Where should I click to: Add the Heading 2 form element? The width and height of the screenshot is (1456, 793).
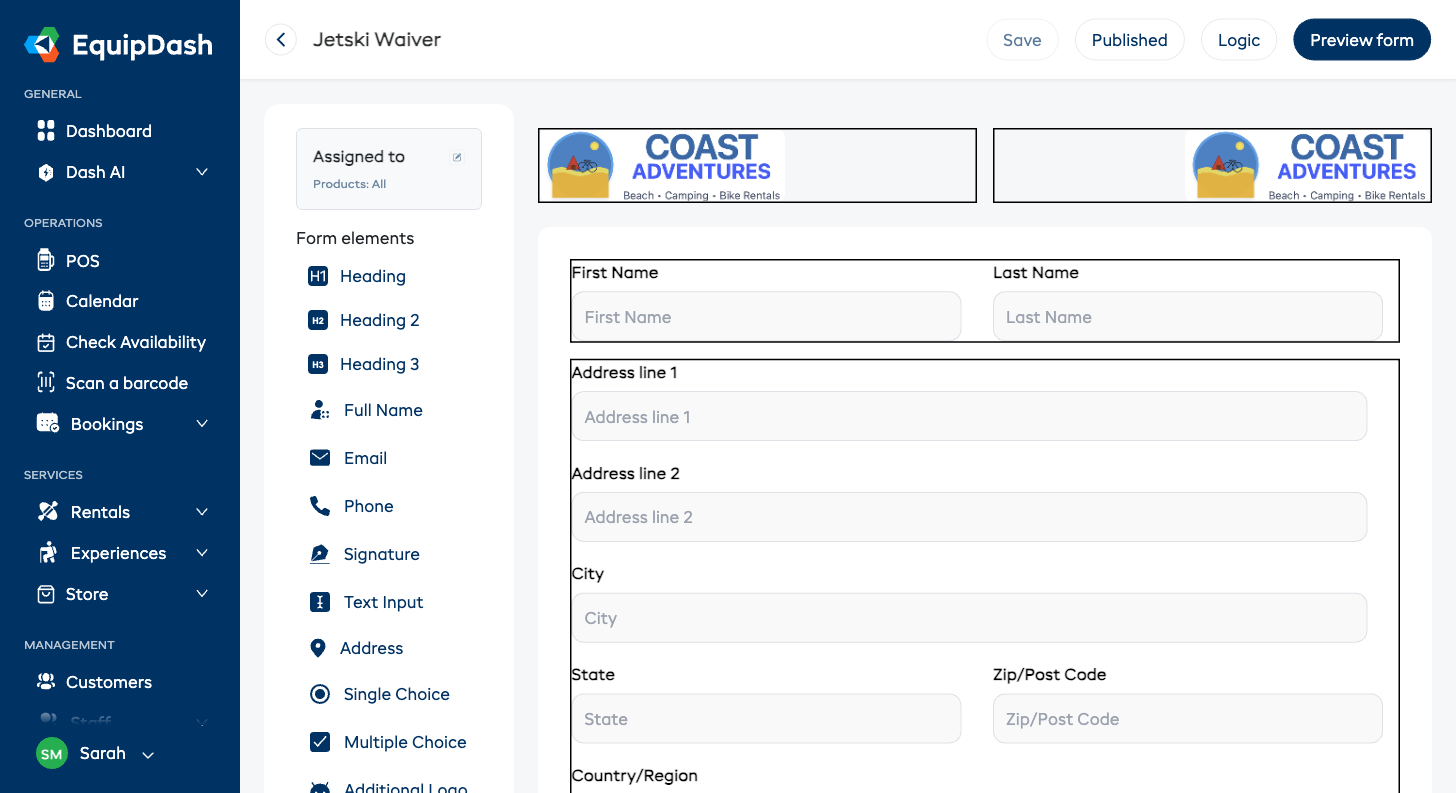[x=379, y=320]
